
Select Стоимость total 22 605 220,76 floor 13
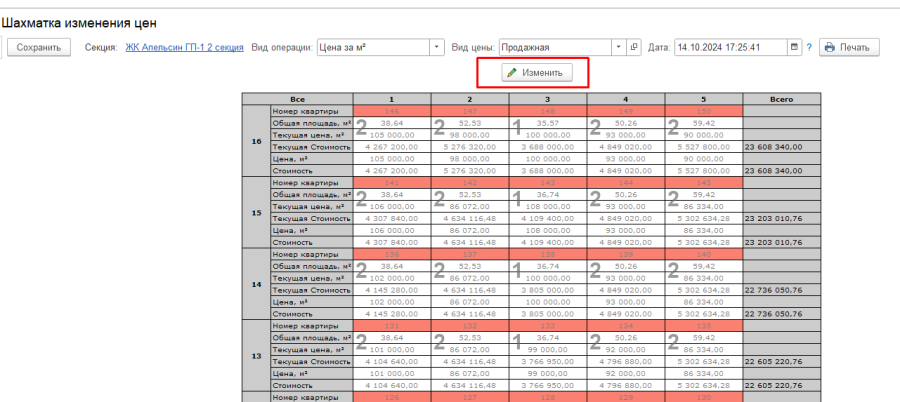pos(782,385)
